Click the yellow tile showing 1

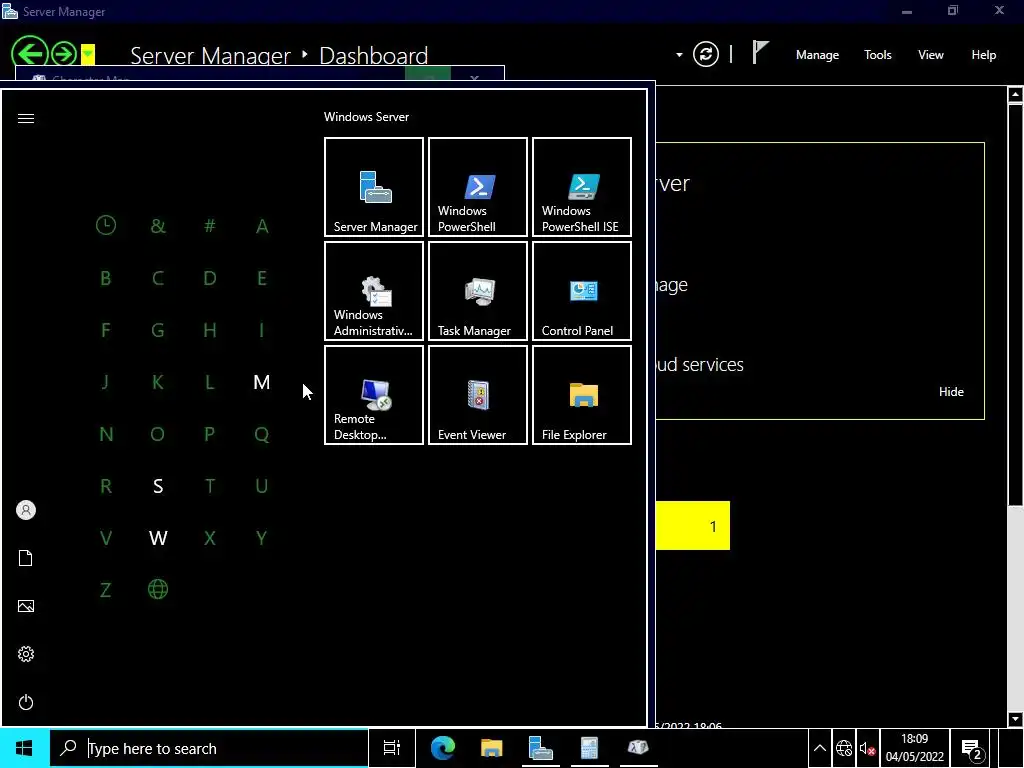pyautogui.click(x=692, y=525)
